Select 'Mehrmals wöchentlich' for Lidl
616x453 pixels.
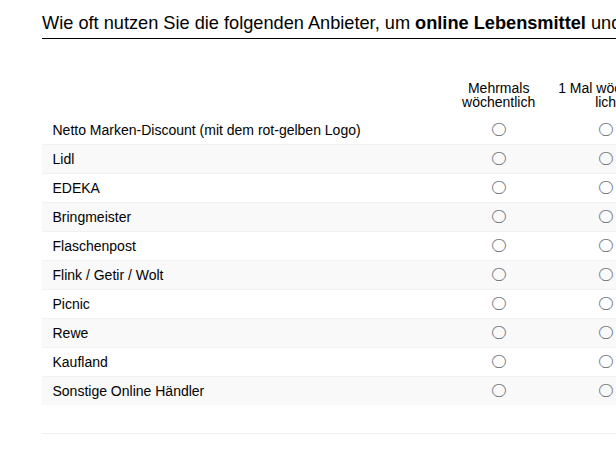tap(499, 159)
